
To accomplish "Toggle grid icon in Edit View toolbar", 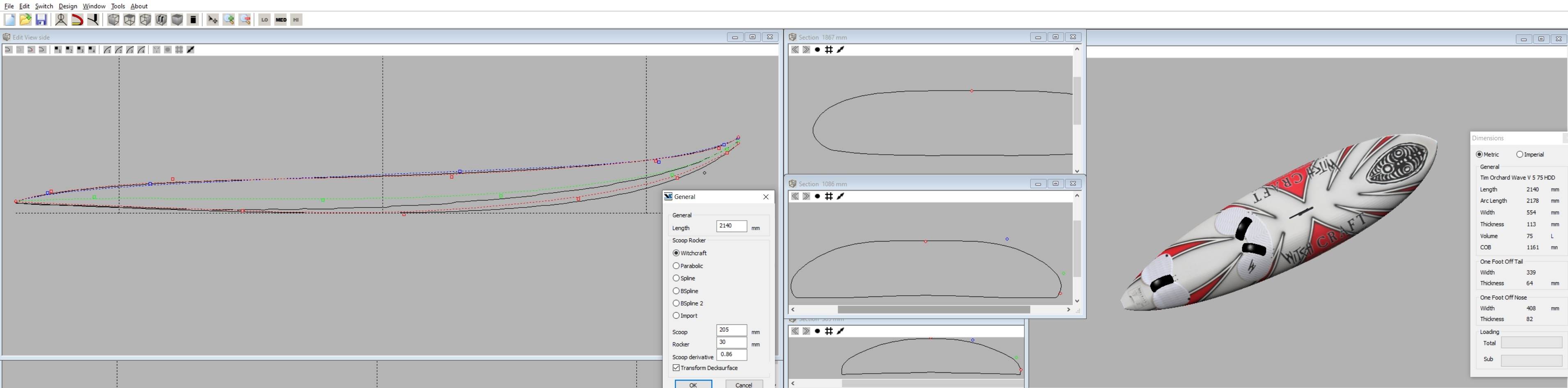I will point(179,50).
